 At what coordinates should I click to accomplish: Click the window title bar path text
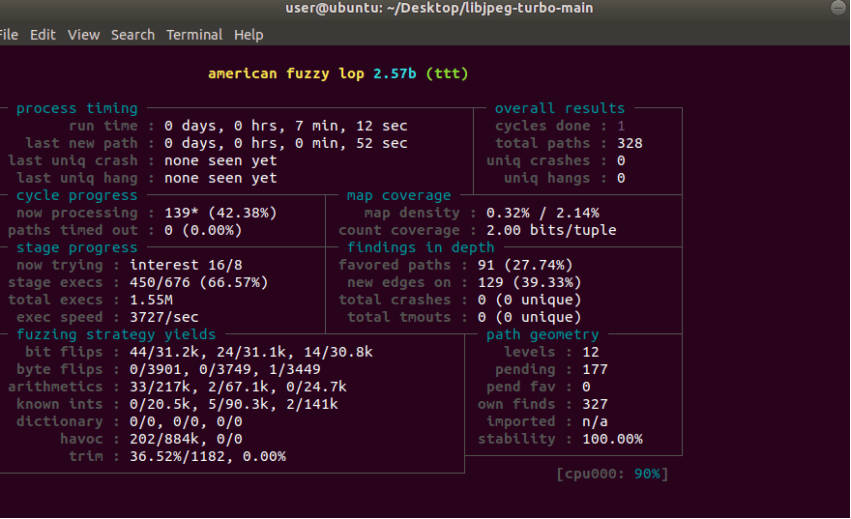(425, 9)
